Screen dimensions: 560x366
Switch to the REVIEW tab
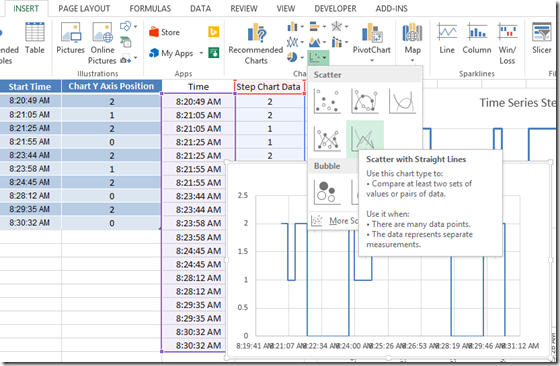click(244, 9)
